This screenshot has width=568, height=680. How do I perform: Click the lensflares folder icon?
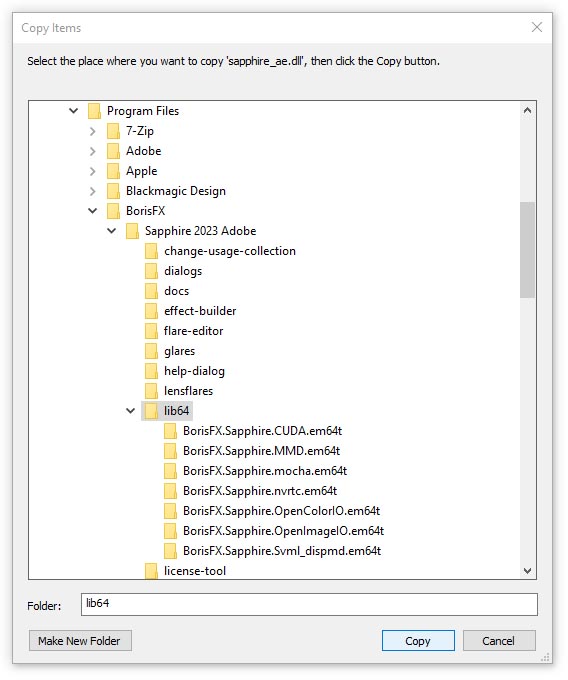[x=151, y=391]
